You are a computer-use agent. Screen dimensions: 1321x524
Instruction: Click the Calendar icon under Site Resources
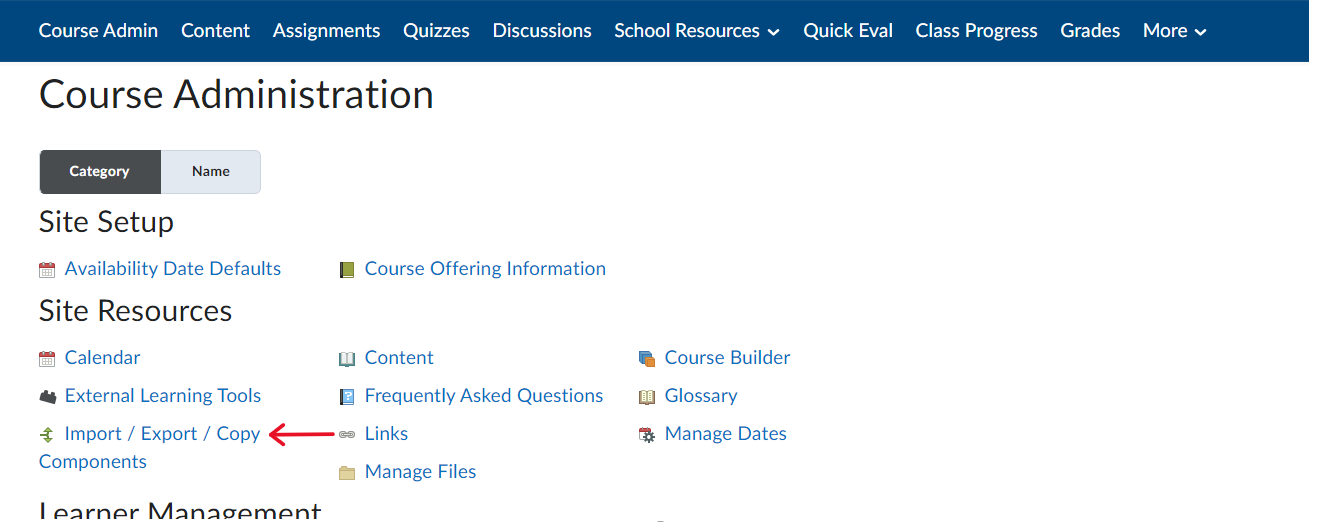click(47, 358)
